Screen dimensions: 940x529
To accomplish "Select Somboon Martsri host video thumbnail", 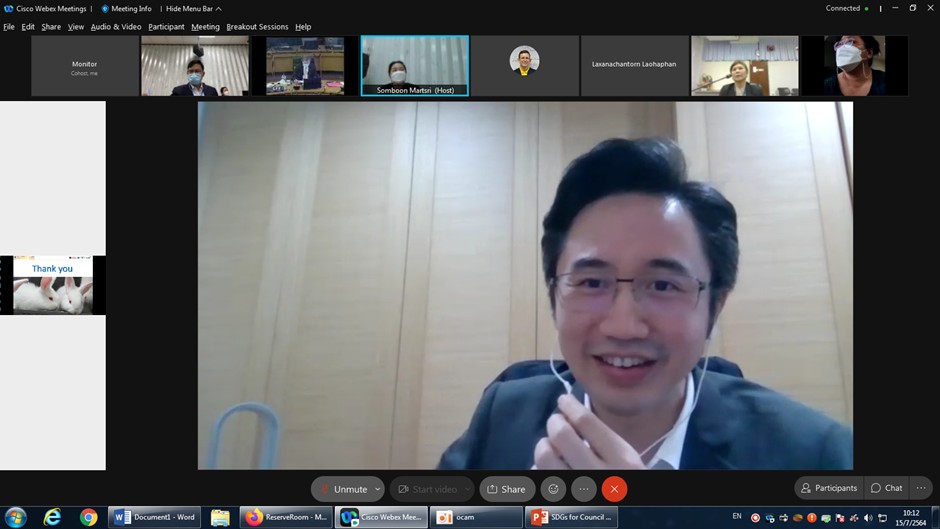I will pyautogui.click(x=414, y=65).
